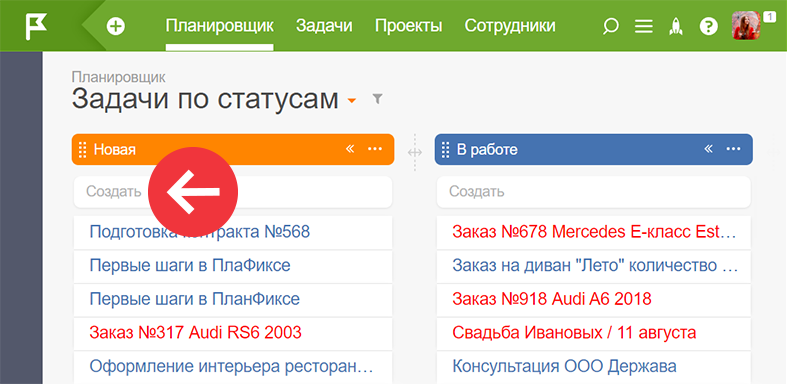Viewport: 787px width, 384px height.
Task: Open the search magnifier icon
Action: [x=610, y=26]
